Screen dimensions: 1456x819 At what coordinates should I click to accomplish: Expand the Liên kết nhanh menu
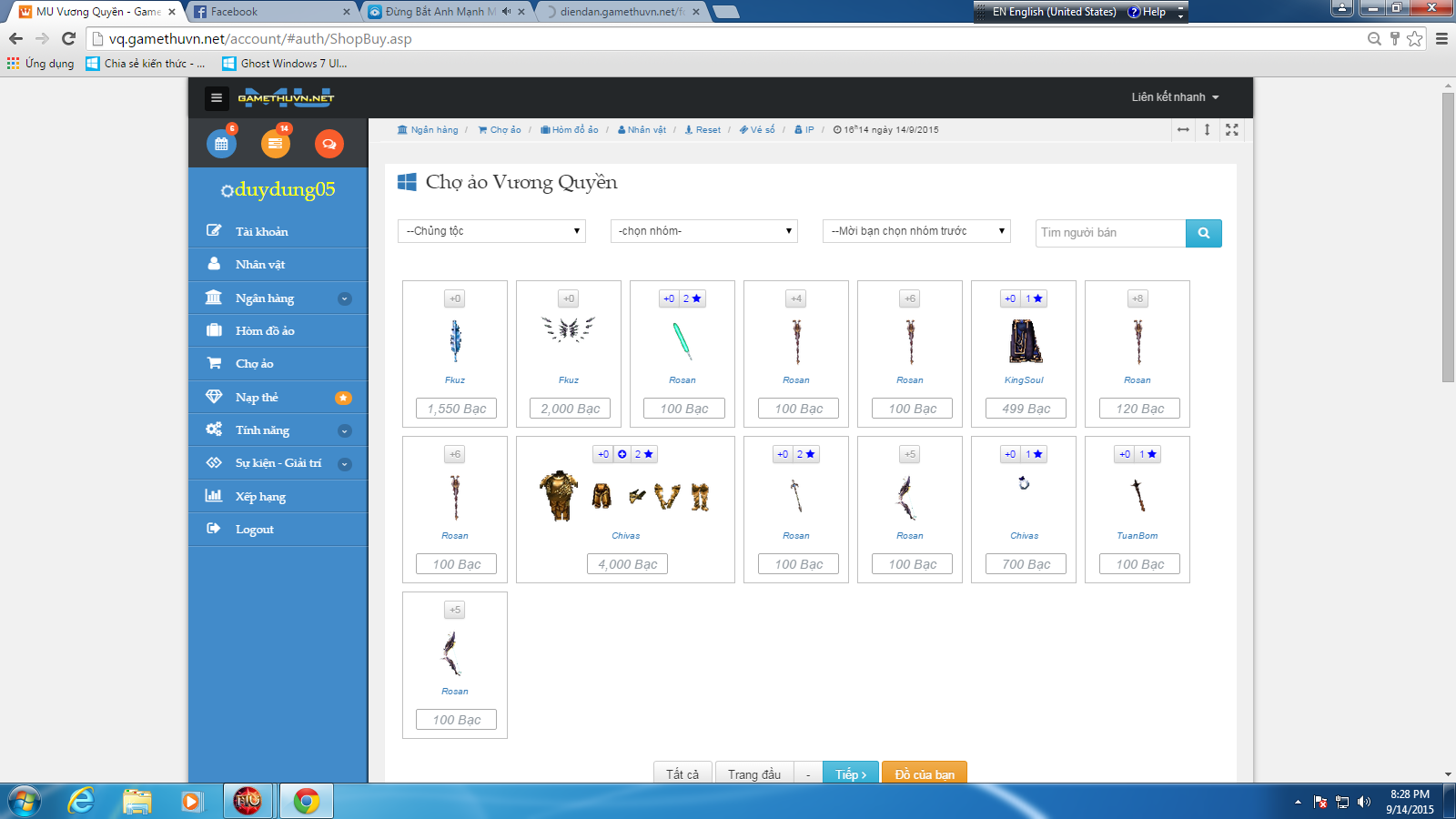point(1175,97)
